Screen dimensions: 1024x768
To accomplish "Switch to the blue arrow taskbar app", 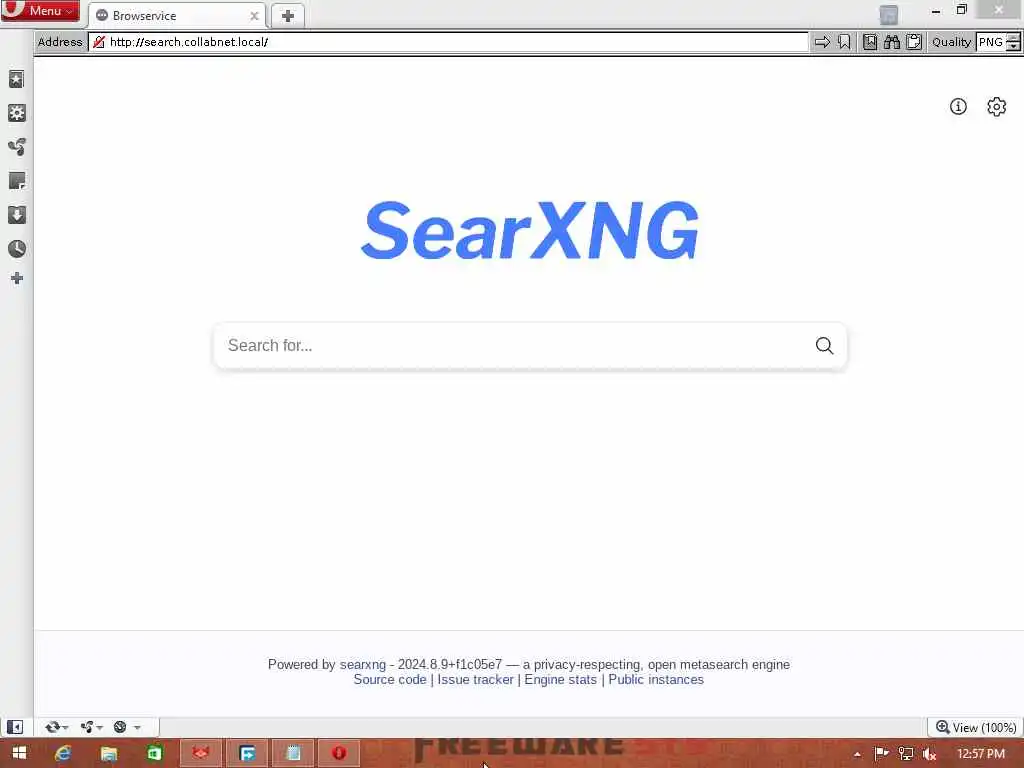I will 248,754.
